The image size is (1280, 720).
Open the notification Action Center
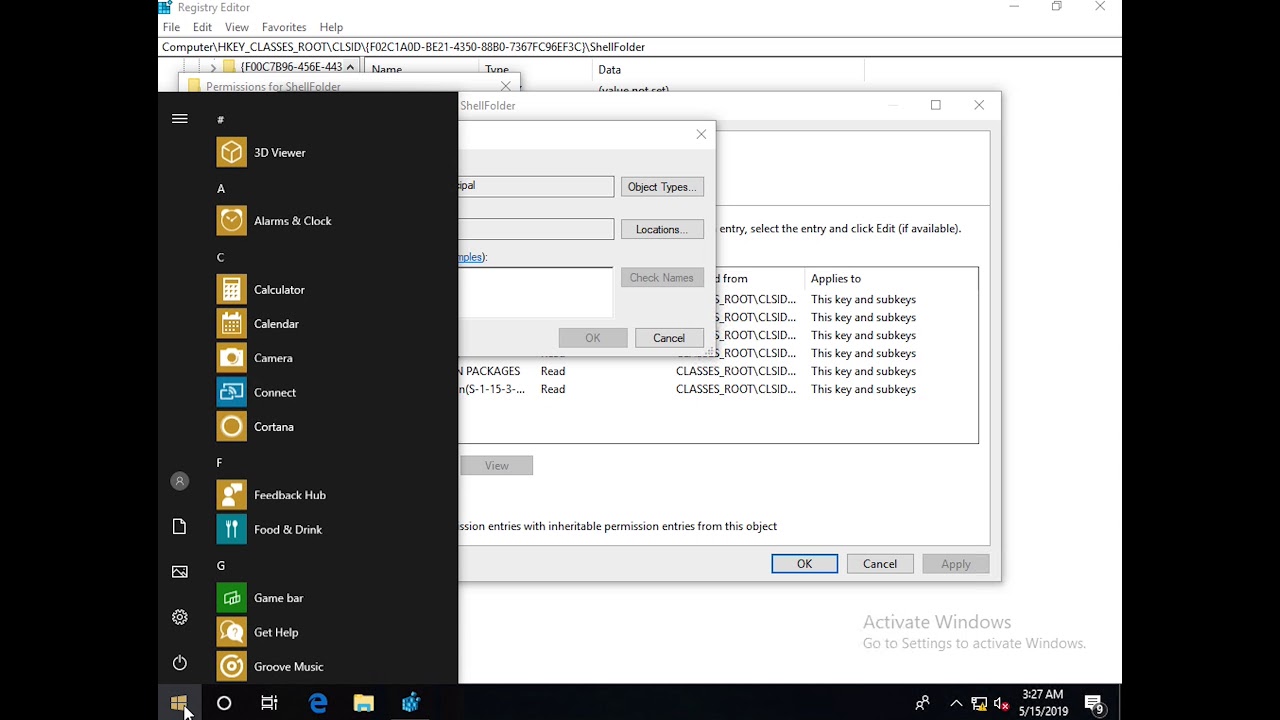coord(1094,704)
